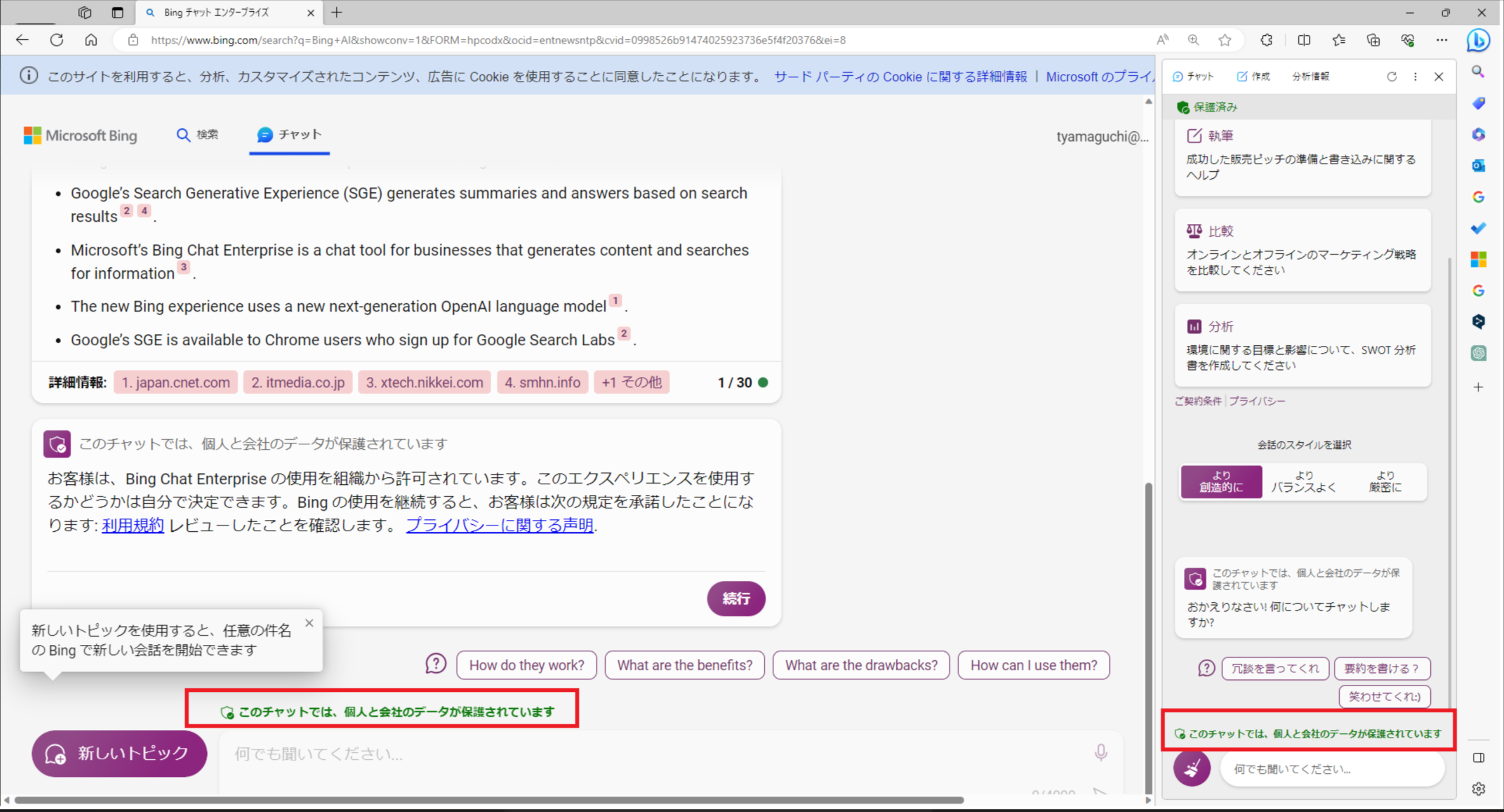Switch to the チャット tab on Bing page

point(290,135)
